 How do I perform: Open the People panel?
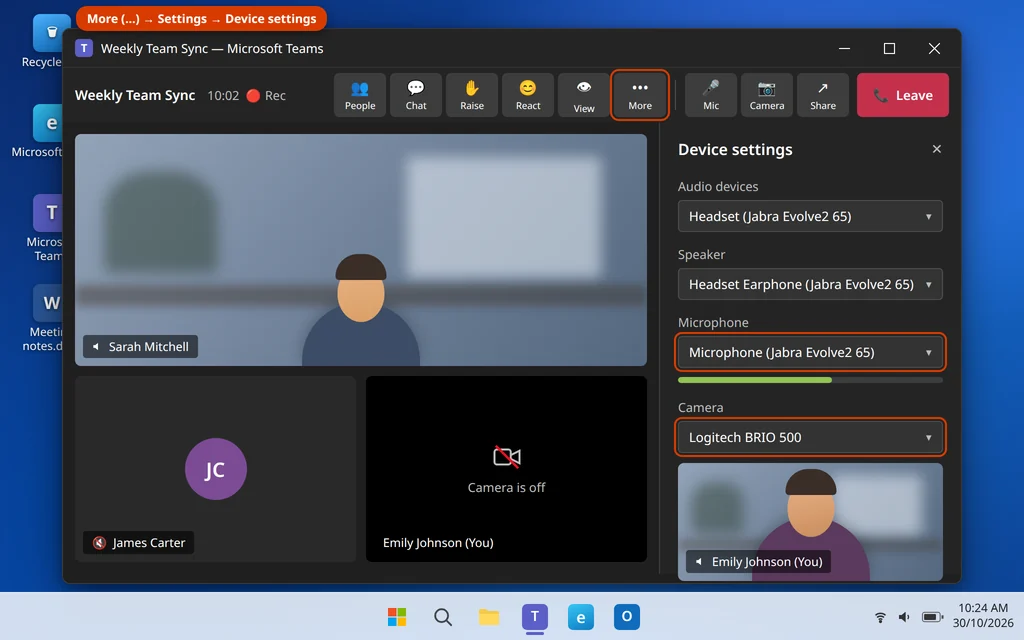[x=360, y=95]
